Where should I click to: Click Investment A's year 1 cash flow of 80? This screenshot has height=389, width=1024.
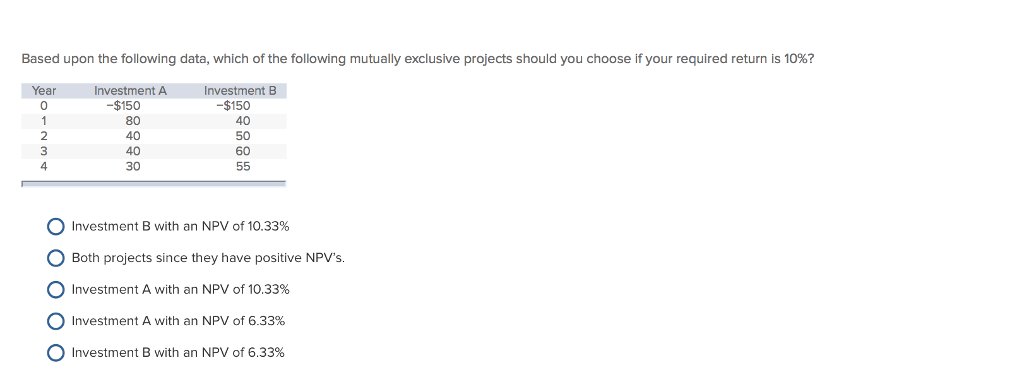click(133, 121)
